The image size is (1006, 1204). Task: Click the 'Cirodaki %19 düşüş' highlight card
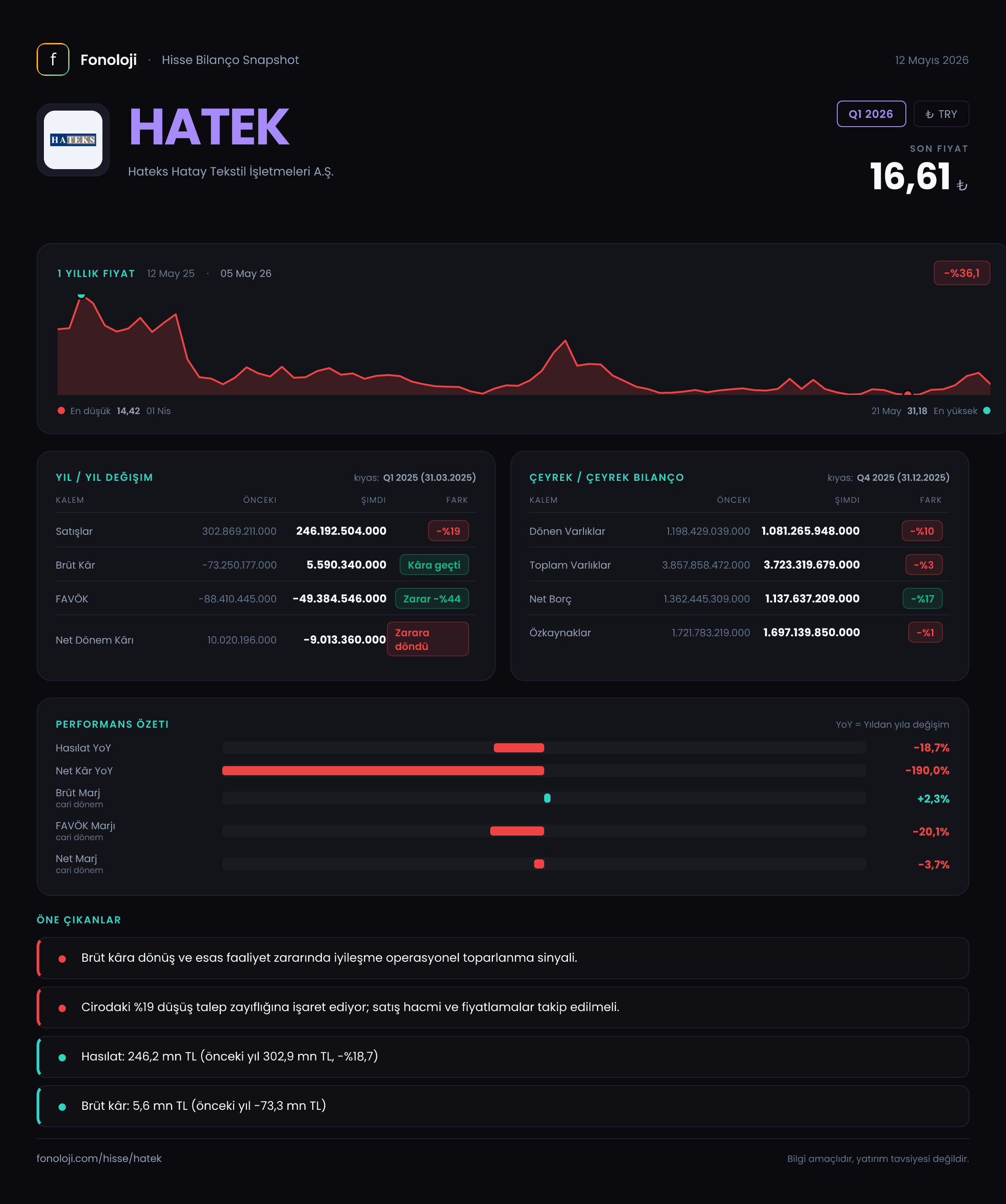point(503,1007)
